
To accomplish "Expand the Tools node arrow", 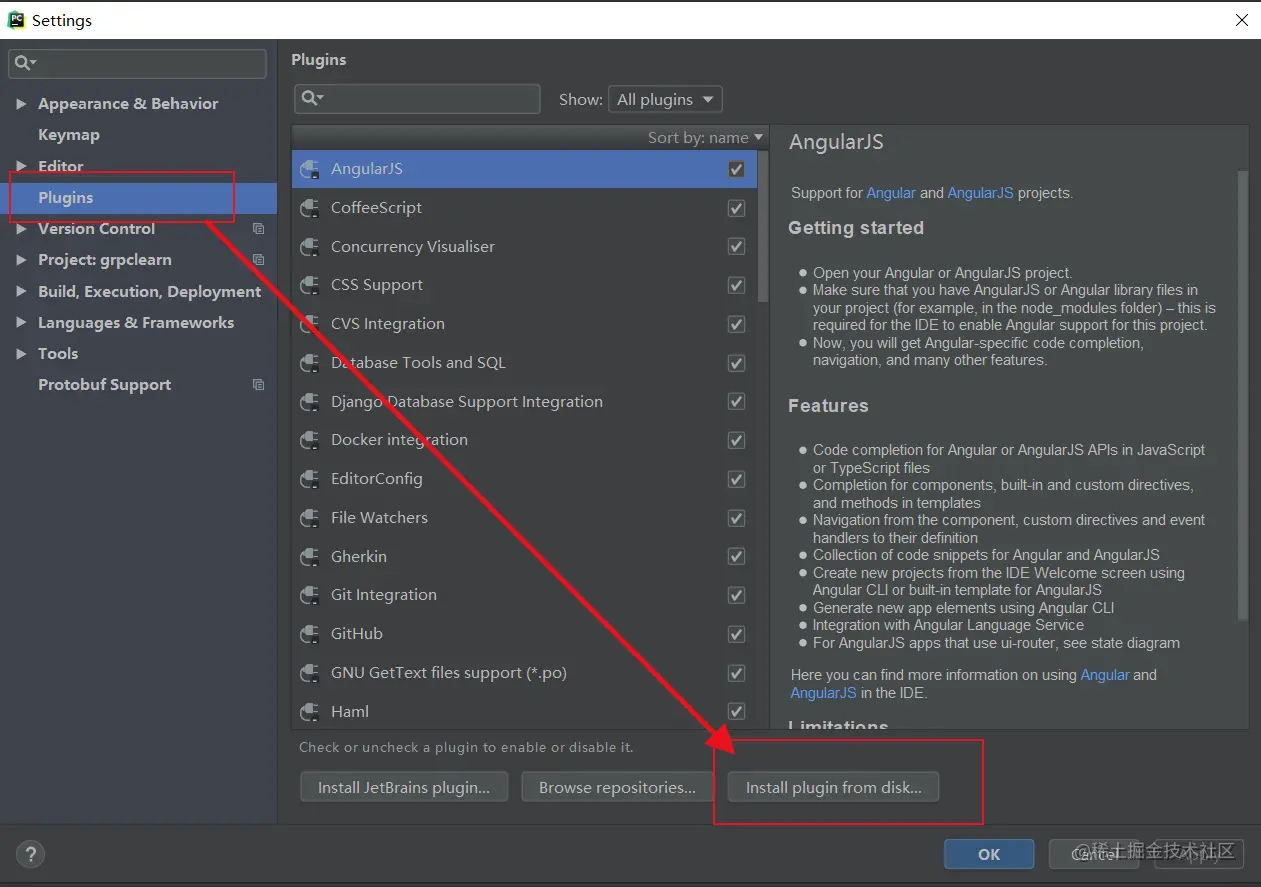I will coord(21,354).
